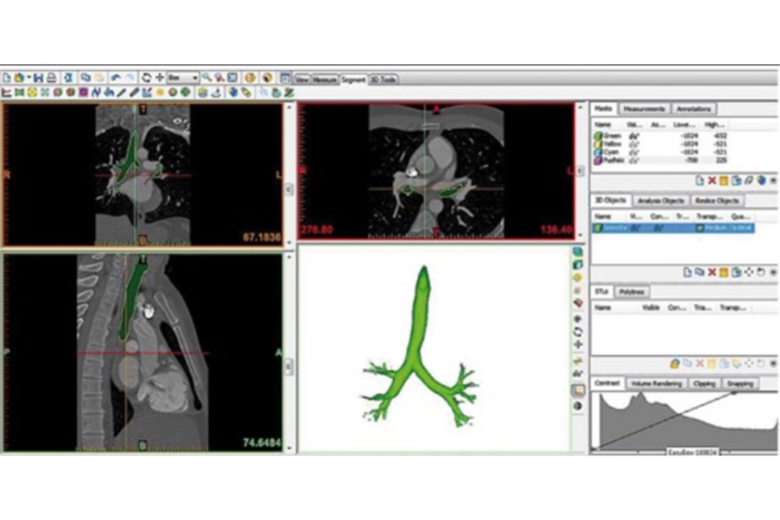
Task: Select the Masks tab
Action: 603,108
